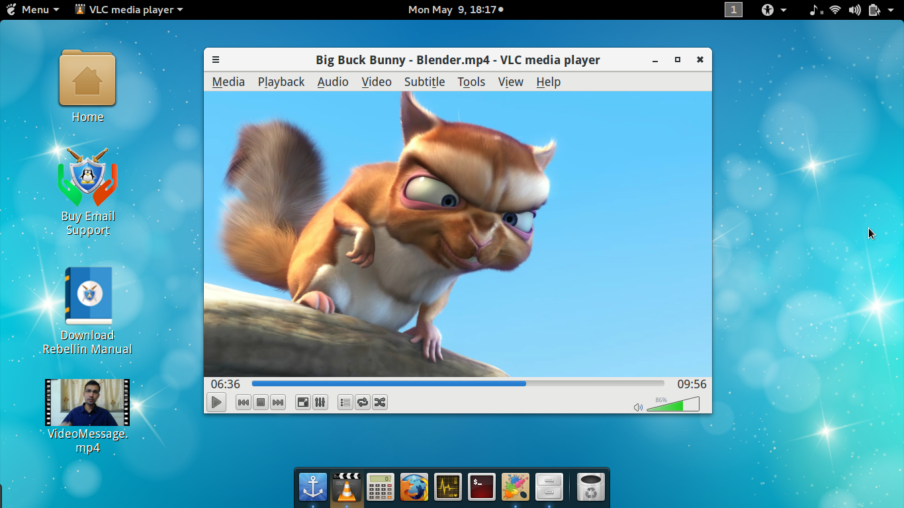This screenshot has width=904, height=508.
Task: Open the Buy Email Support shortcut
Action: 88,192
